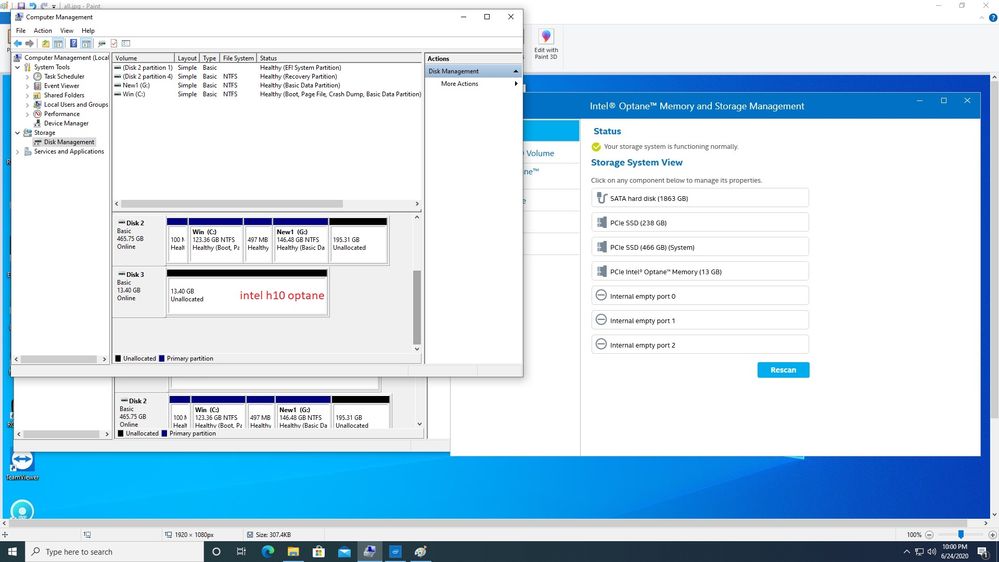Image resolution: width=999 pixels, height=562 pixels.
Task: Select Disk 2 Win (C:) partition block in Computer Management
Action: point(215,240)
